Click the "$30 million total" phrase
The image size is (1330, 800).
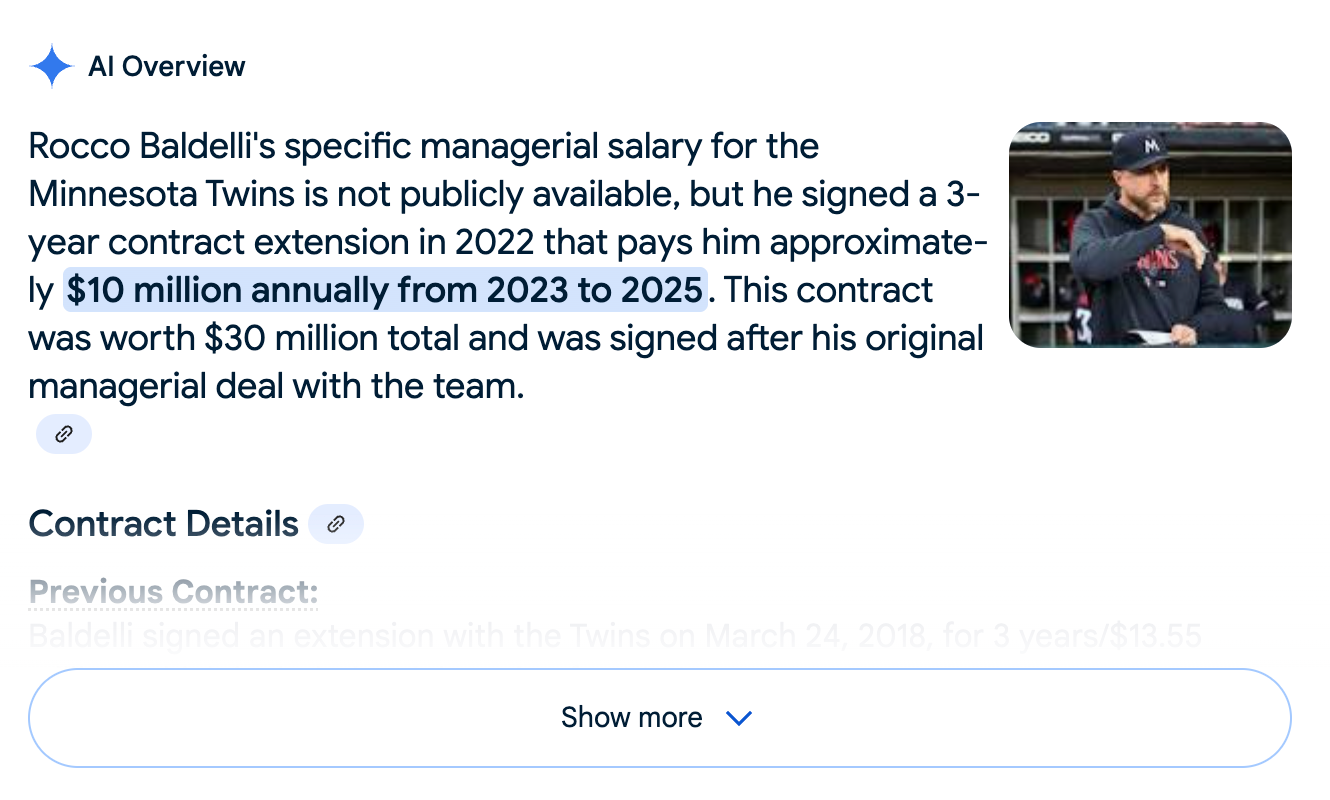point(332,338)
